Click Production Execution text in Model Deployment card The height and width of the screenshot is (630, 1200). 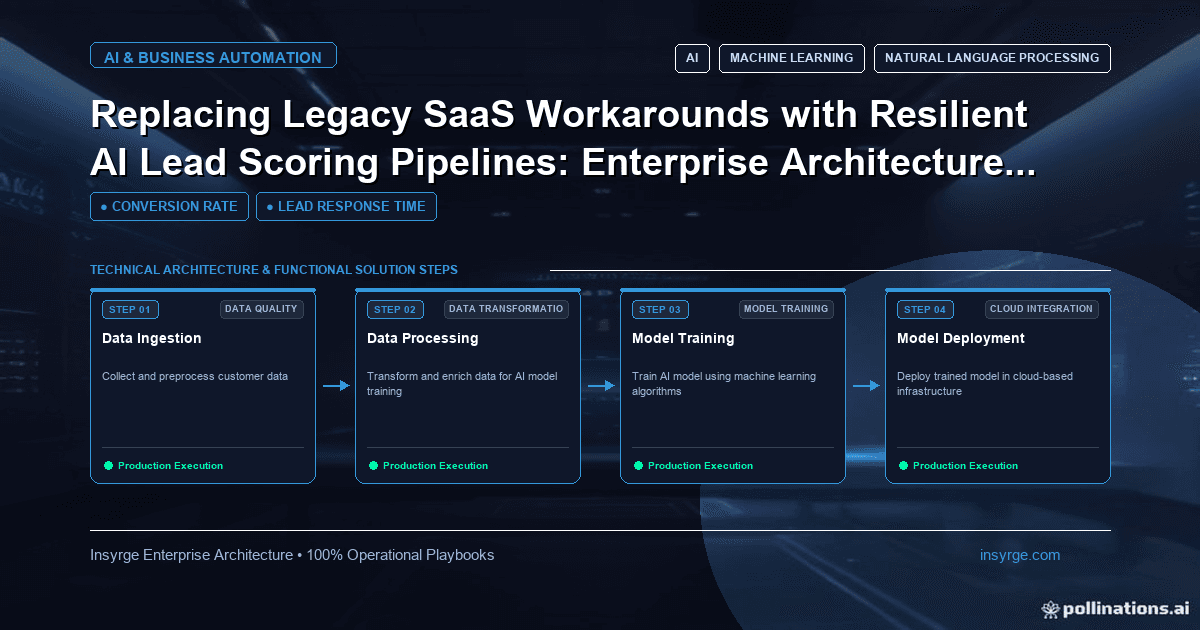(965, 466)
